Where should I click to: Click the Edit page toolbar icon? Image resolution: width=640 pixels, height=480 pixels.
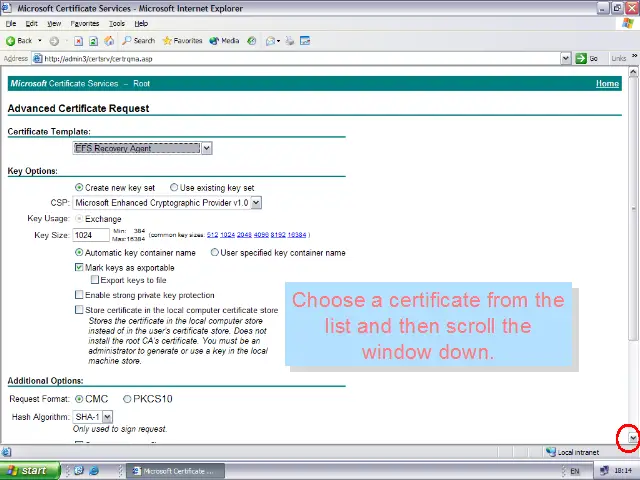(x=305, y=41)
